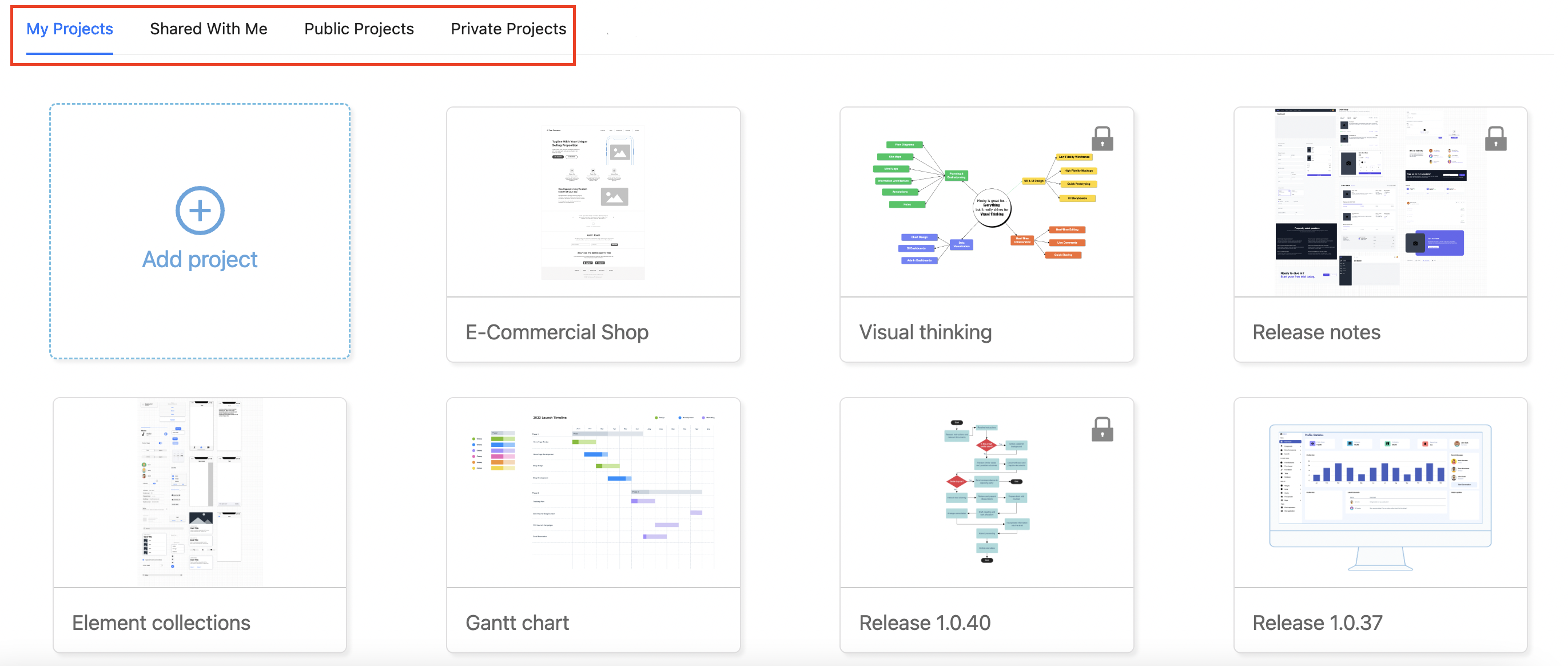Click the E-Commercial Shop project title

(556, 332)
